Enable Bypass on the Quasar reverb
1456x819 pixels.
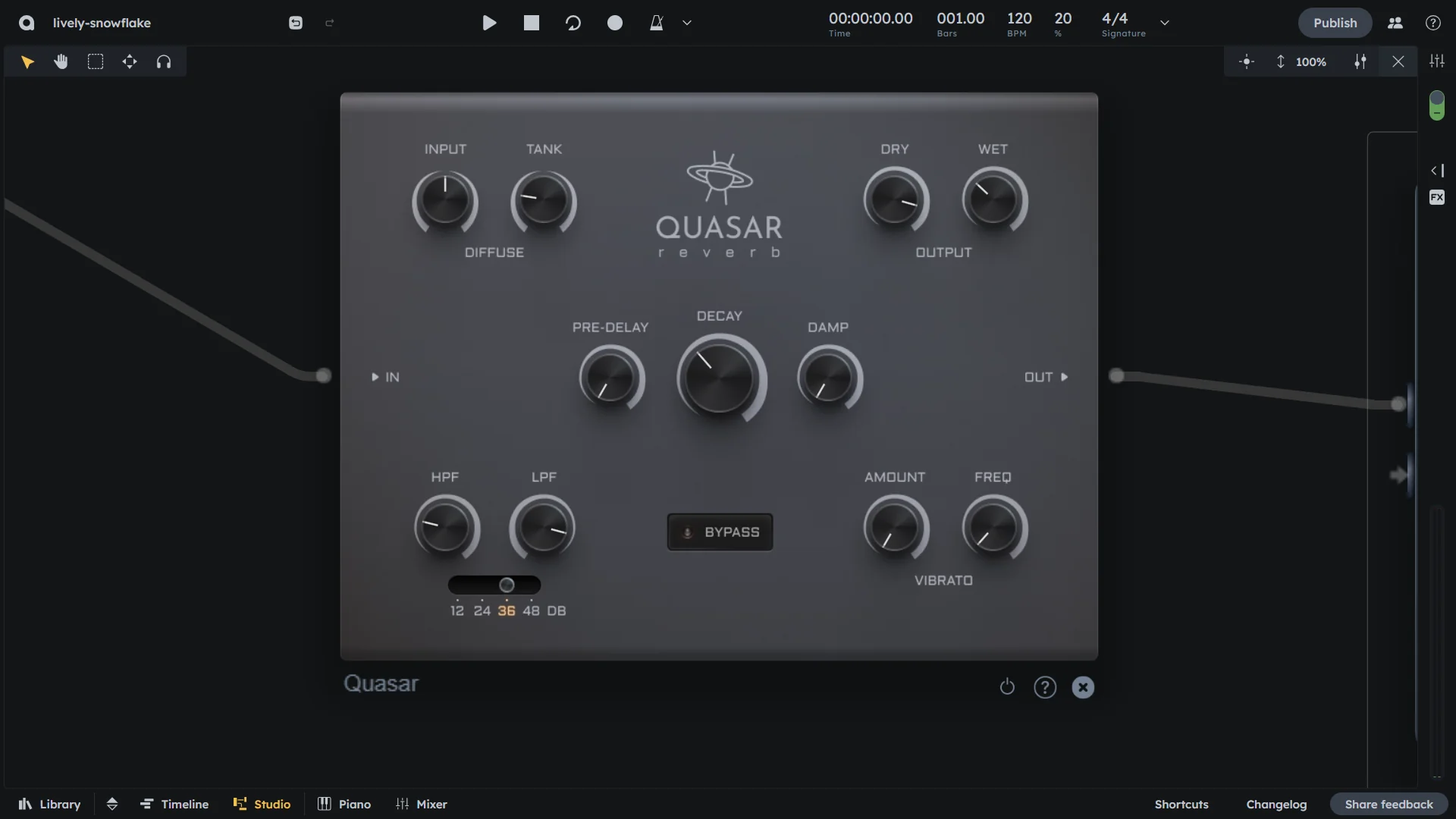point(720,532)
